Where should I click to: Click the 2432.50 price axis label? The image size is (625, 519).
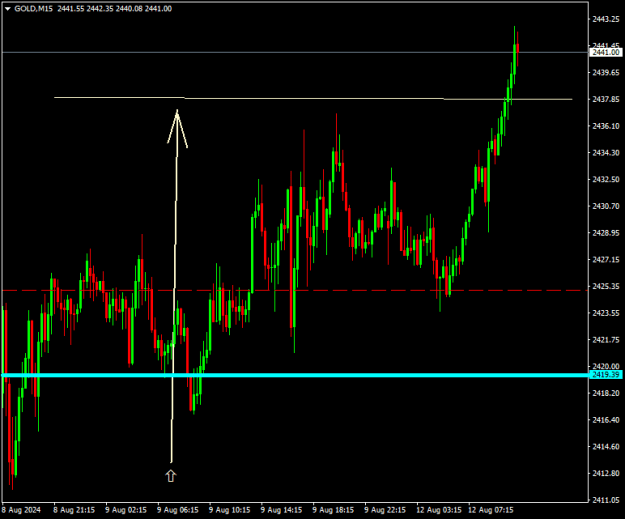(x=606, y=179)
